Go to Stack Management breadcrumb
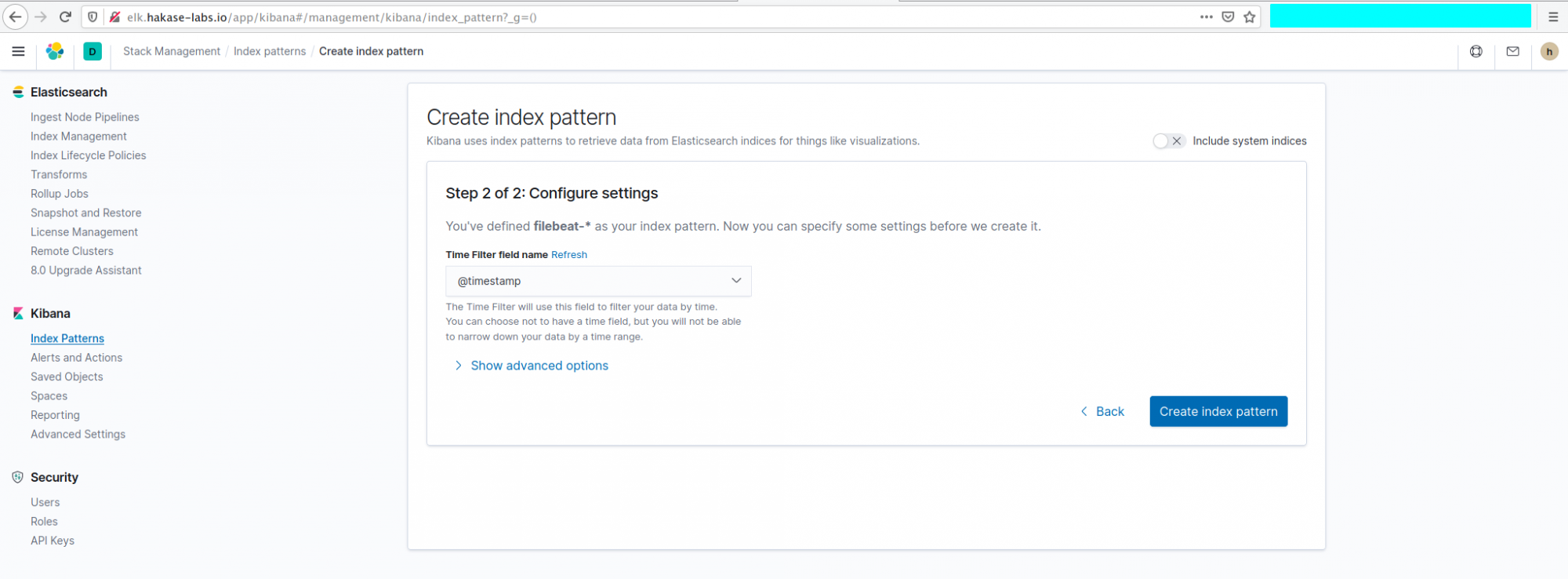Image resolution: width=1568 pixels, height=579 pixels. pos(172,51)
